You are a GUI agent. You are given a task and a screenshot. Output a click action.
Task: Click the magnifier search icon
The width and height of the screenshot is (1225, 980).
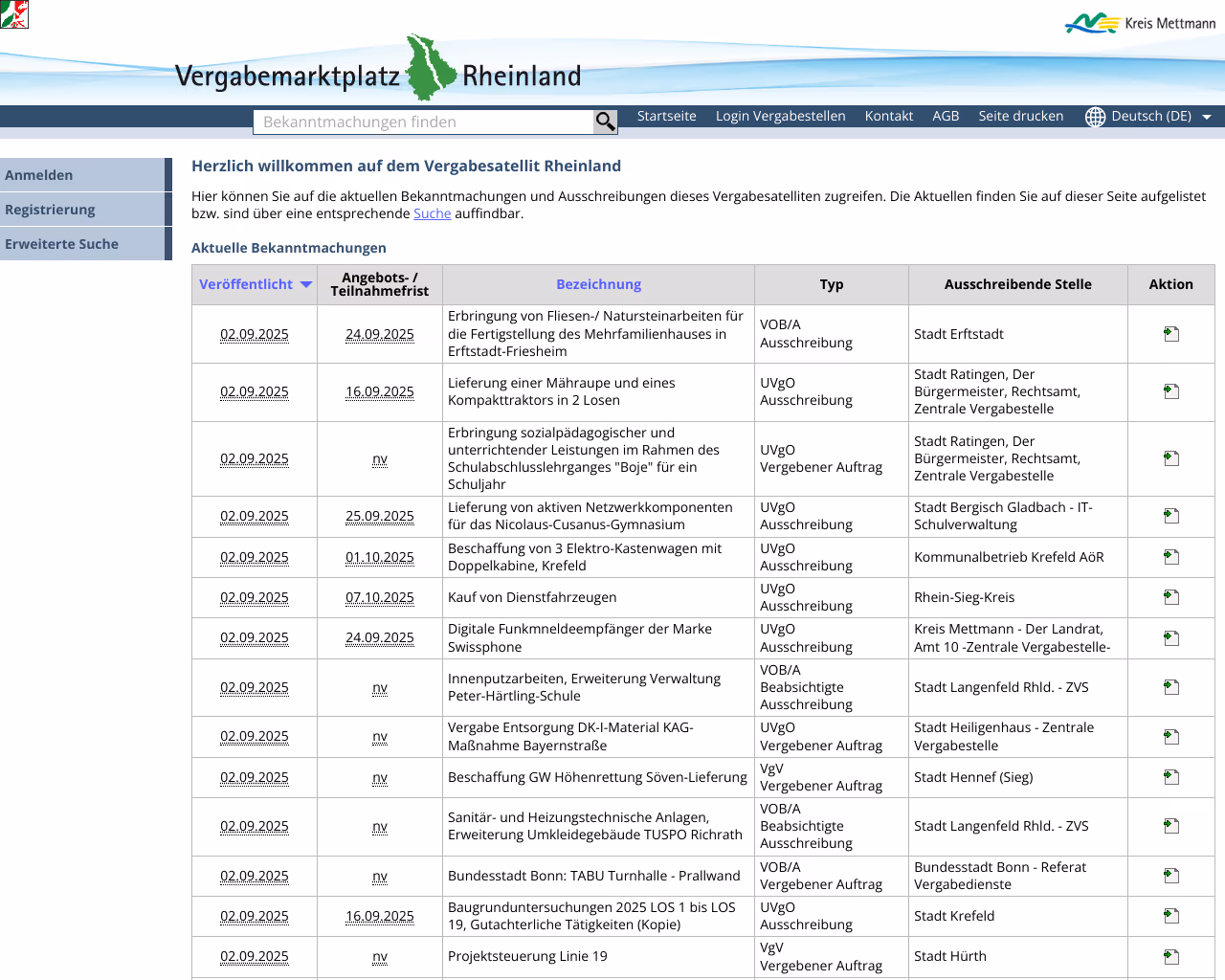606,122
